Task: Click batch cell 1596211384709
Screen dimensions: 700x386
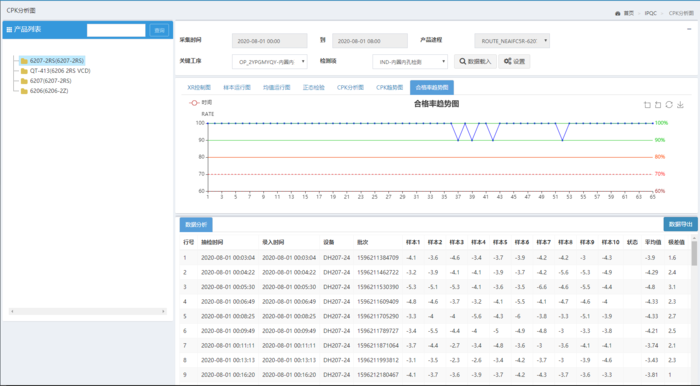Action: pyautogui.click(x=378, y=257)
